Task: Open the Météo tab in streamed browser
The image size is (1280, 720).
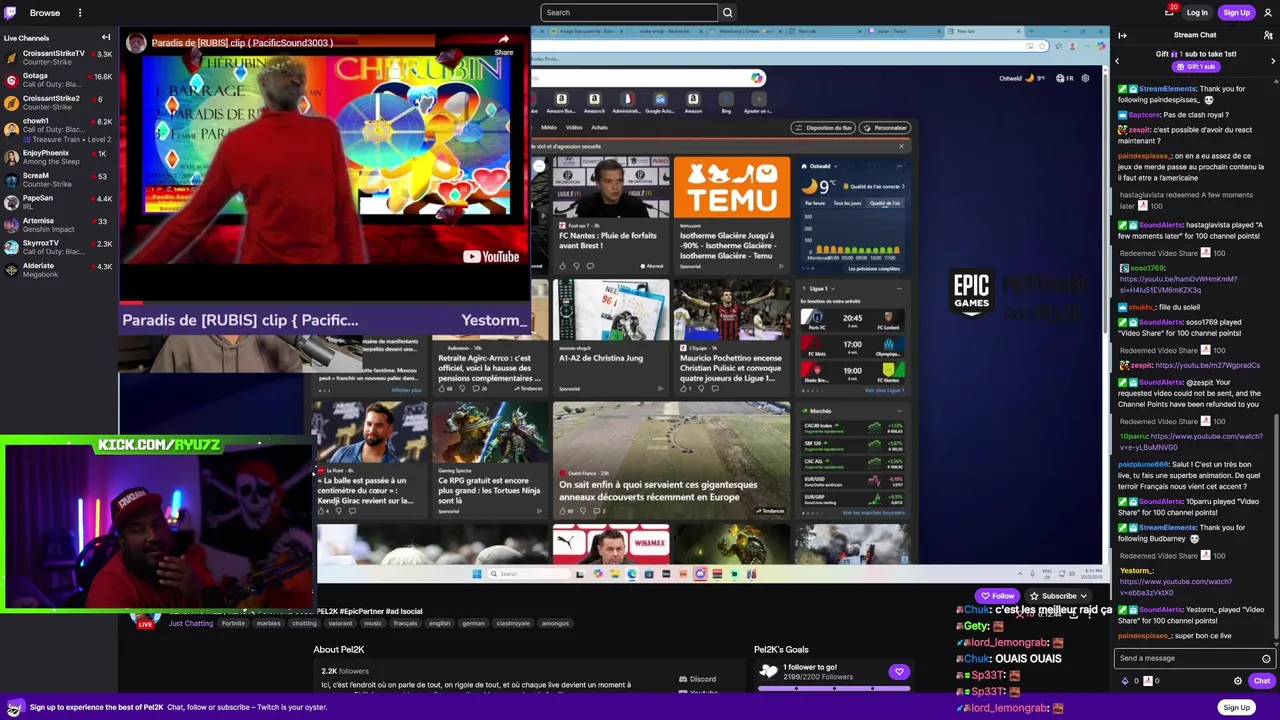Action: (x=549, y=128)
